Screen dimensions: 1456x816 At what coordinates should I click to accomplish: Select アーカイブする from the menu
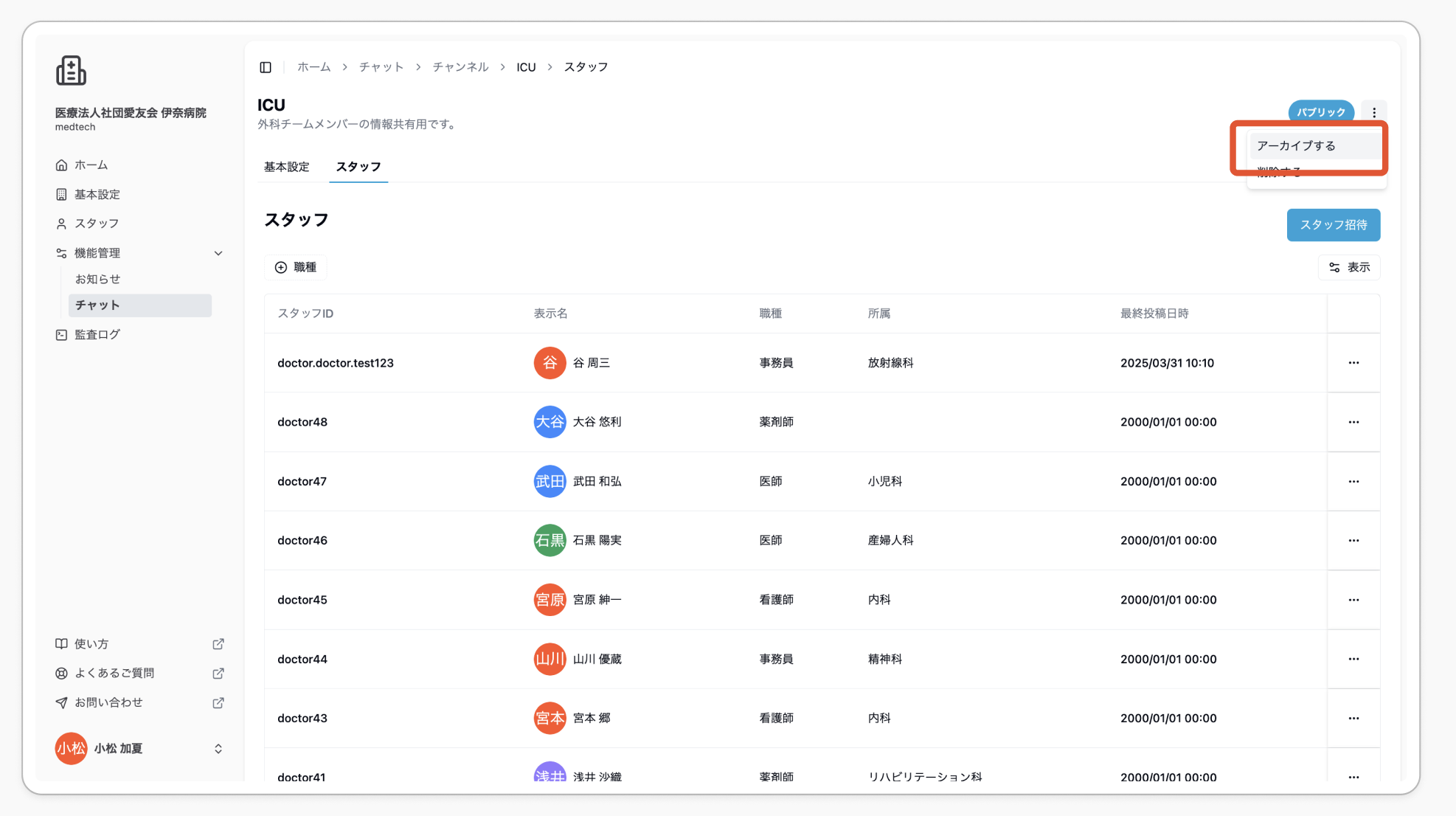(x=1316, y=146)
